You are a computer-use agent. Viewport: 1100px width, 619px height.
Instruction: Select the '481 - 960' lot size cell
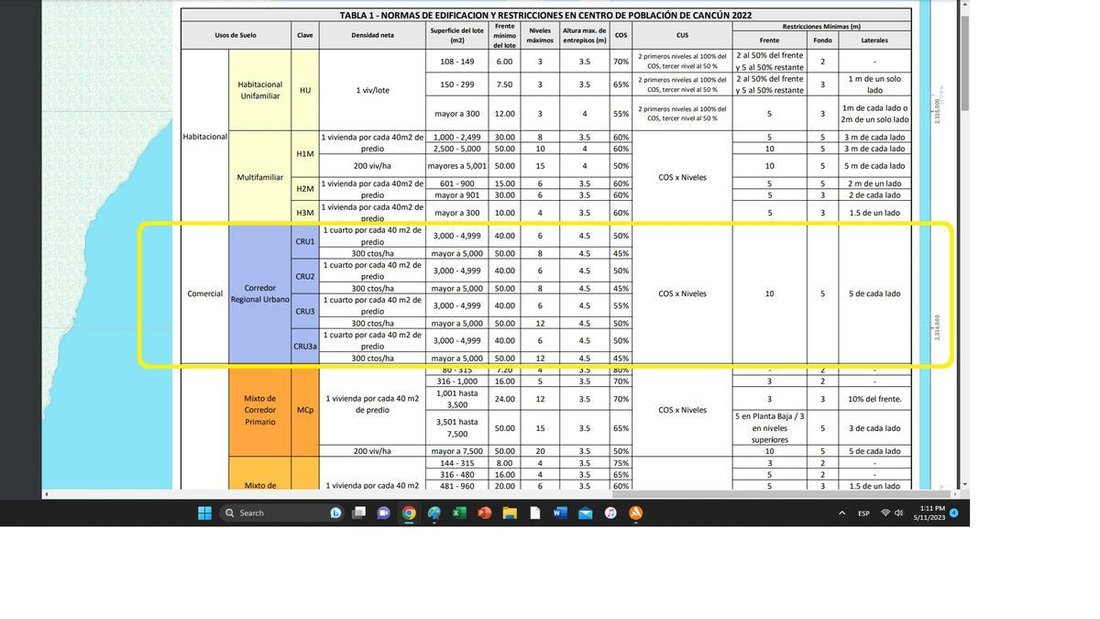(457, 486)
